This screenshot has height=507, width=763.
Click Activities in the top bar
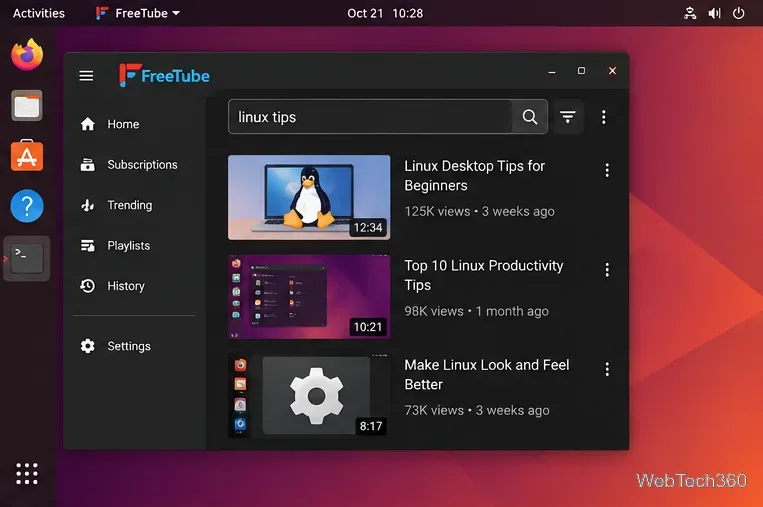click(x=38, y=13)
